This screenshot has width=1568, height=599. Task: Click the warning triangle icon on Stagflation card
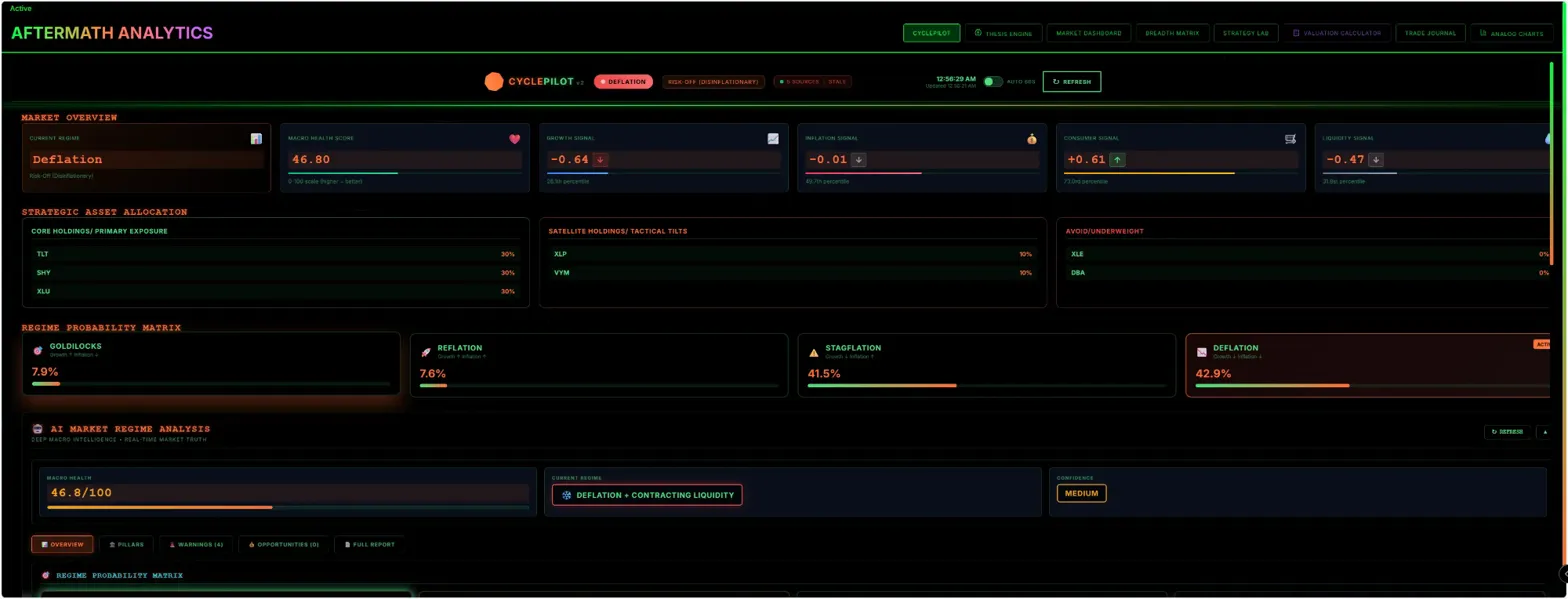pos(813,352)
